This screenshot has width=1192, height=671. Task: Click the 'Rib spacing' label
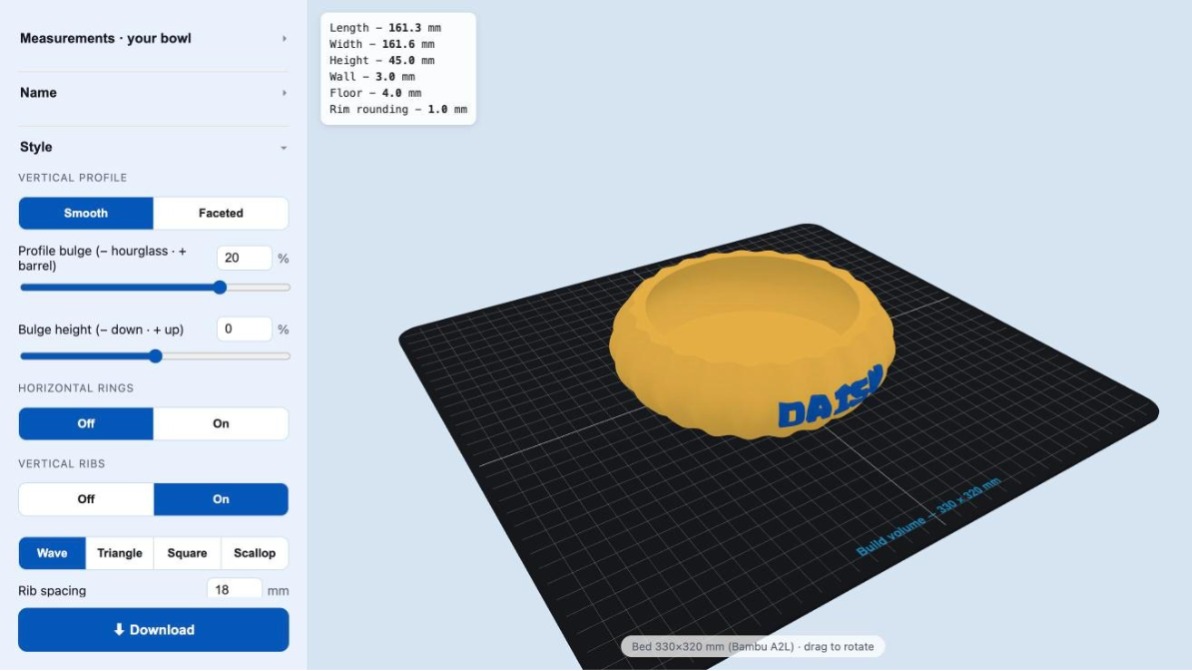pyautogui.click(x=52, y=590)
